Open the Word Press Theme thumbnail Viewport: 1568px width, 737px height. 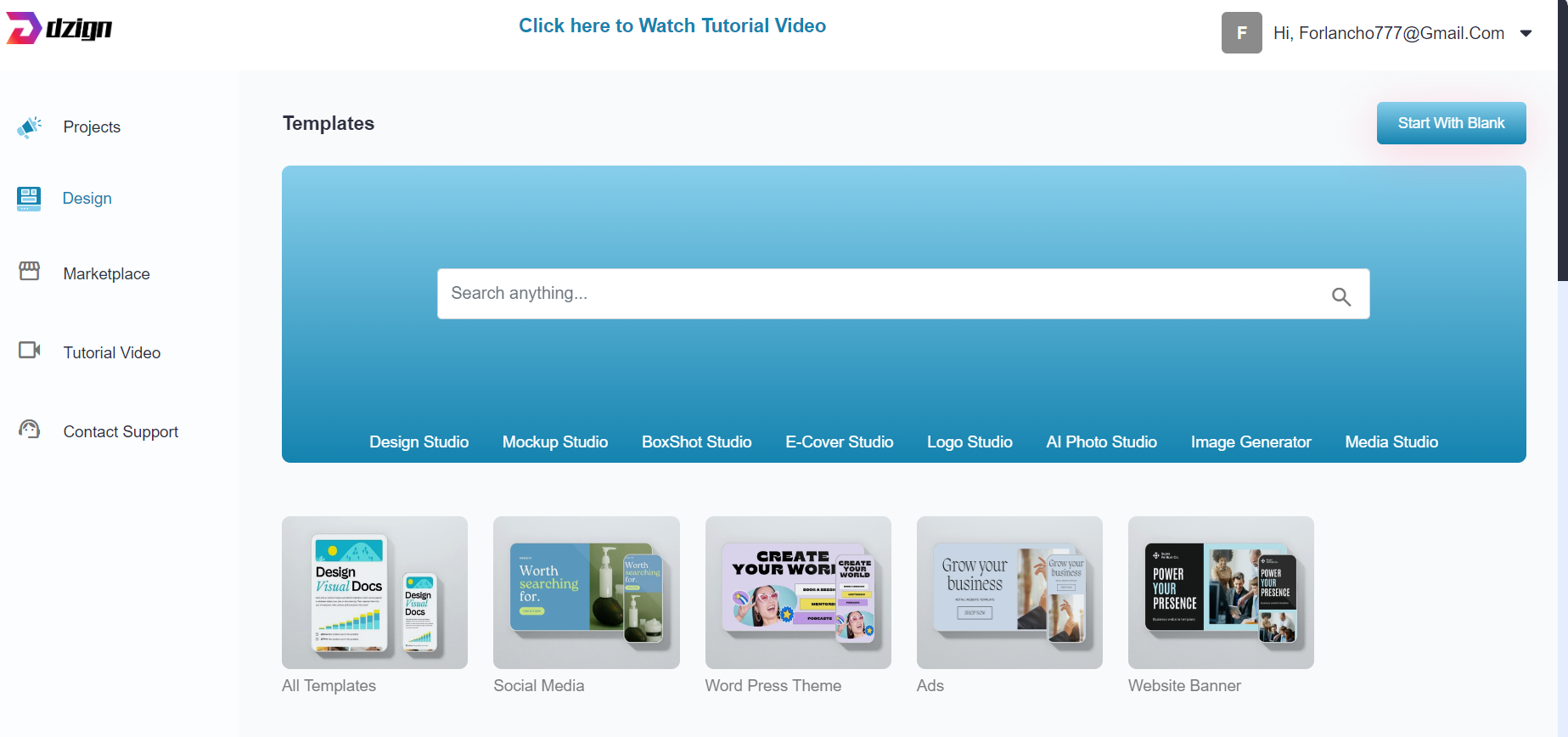pos(798,593)
